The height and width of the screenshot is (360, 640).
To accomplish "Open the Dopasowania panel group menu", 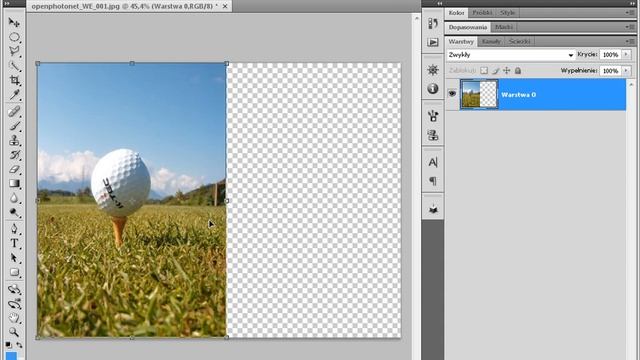I will 630,27.
